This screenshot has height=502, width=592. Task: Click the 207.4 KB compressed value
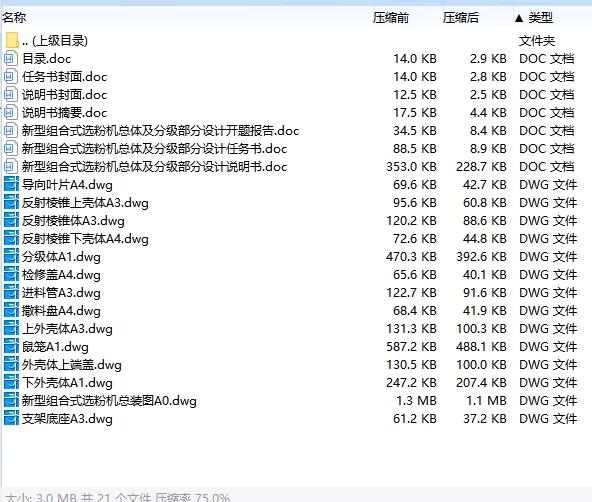481,382
